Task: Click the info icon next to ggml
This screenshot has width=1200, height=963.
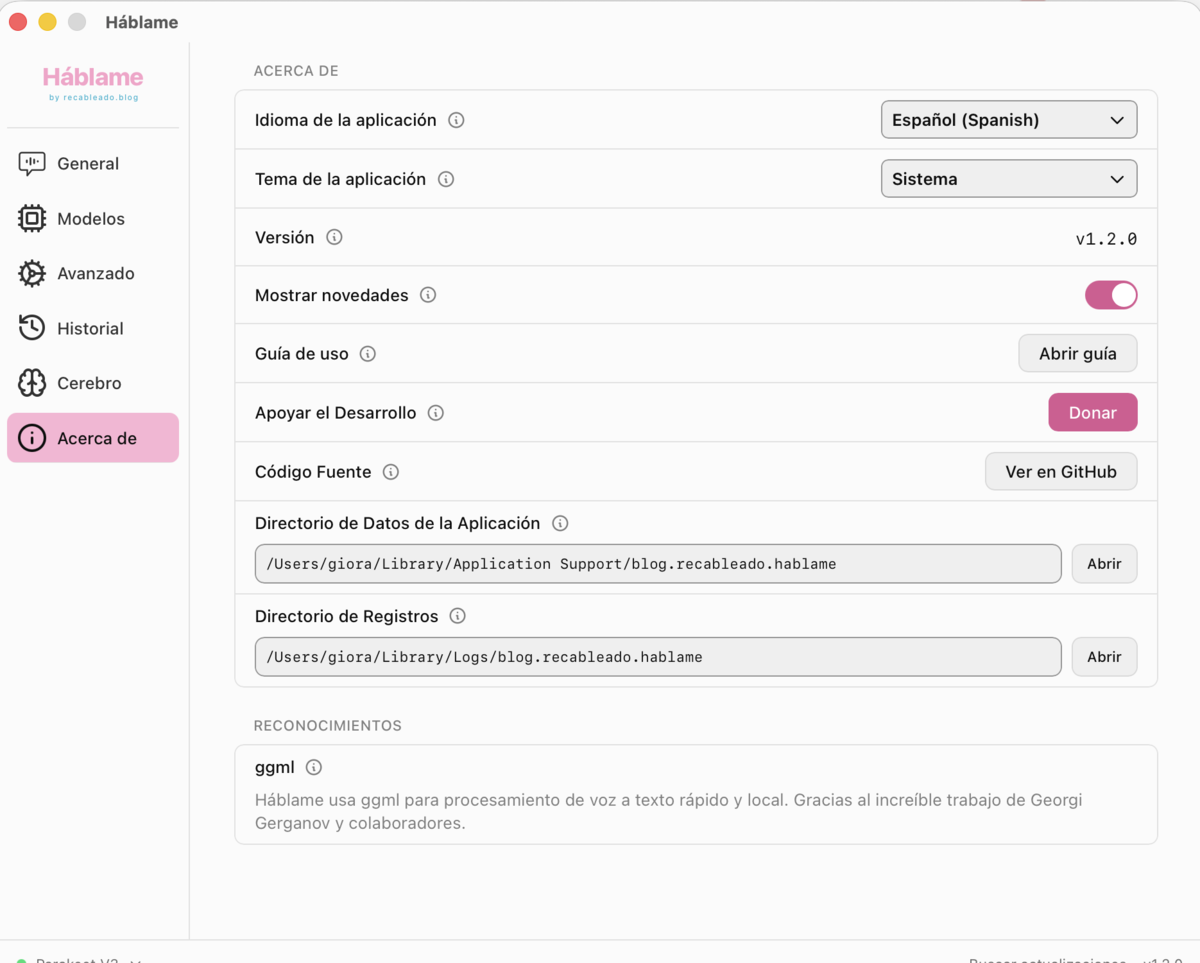Action: tap(314, 767)
